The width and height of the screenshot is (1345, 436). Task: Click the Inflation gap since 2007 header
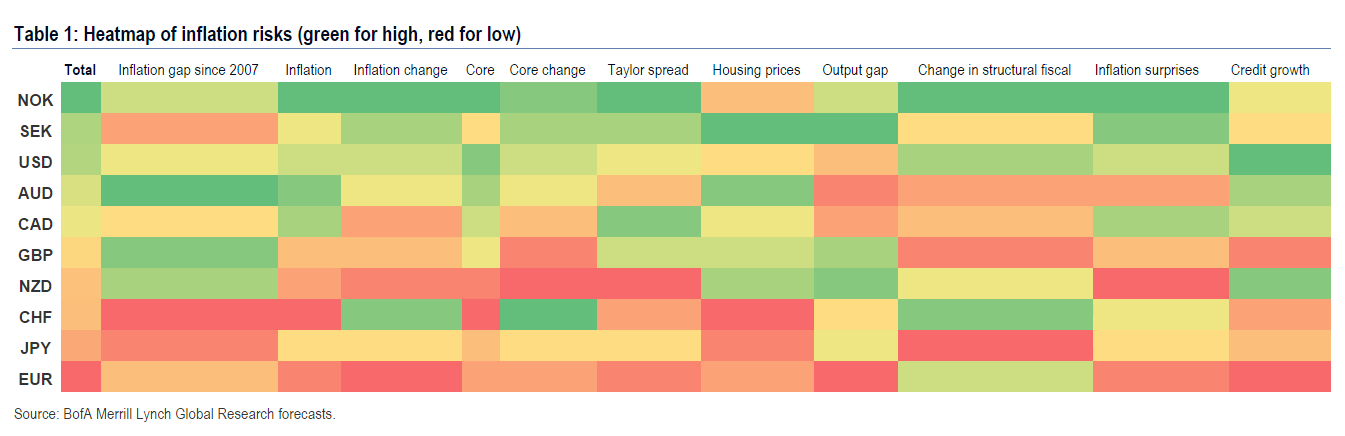(x=188, y=70)
